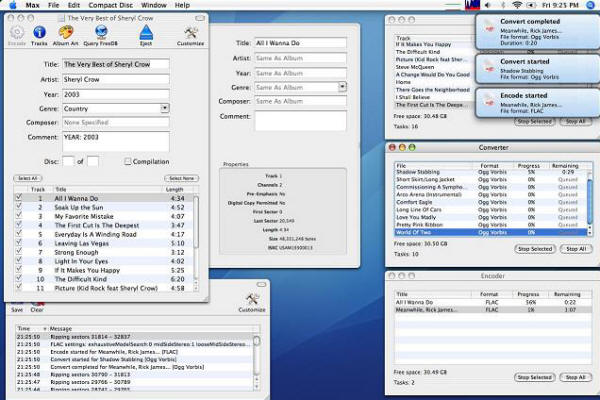The height and width of the screenshot is (400, 600).
Task: Select All I Wanna Do row in Encoder
Action: coord(493,302)
